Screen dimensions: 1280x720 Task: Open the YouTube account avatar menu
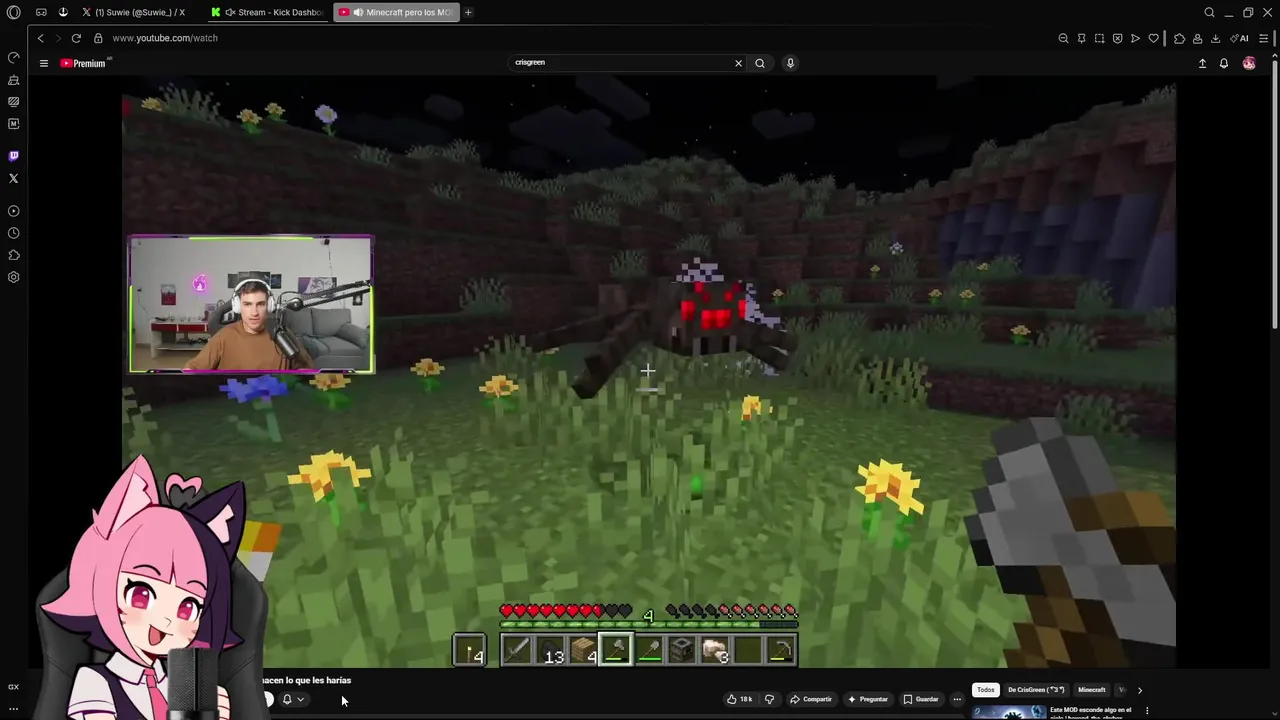(1249, 63)
